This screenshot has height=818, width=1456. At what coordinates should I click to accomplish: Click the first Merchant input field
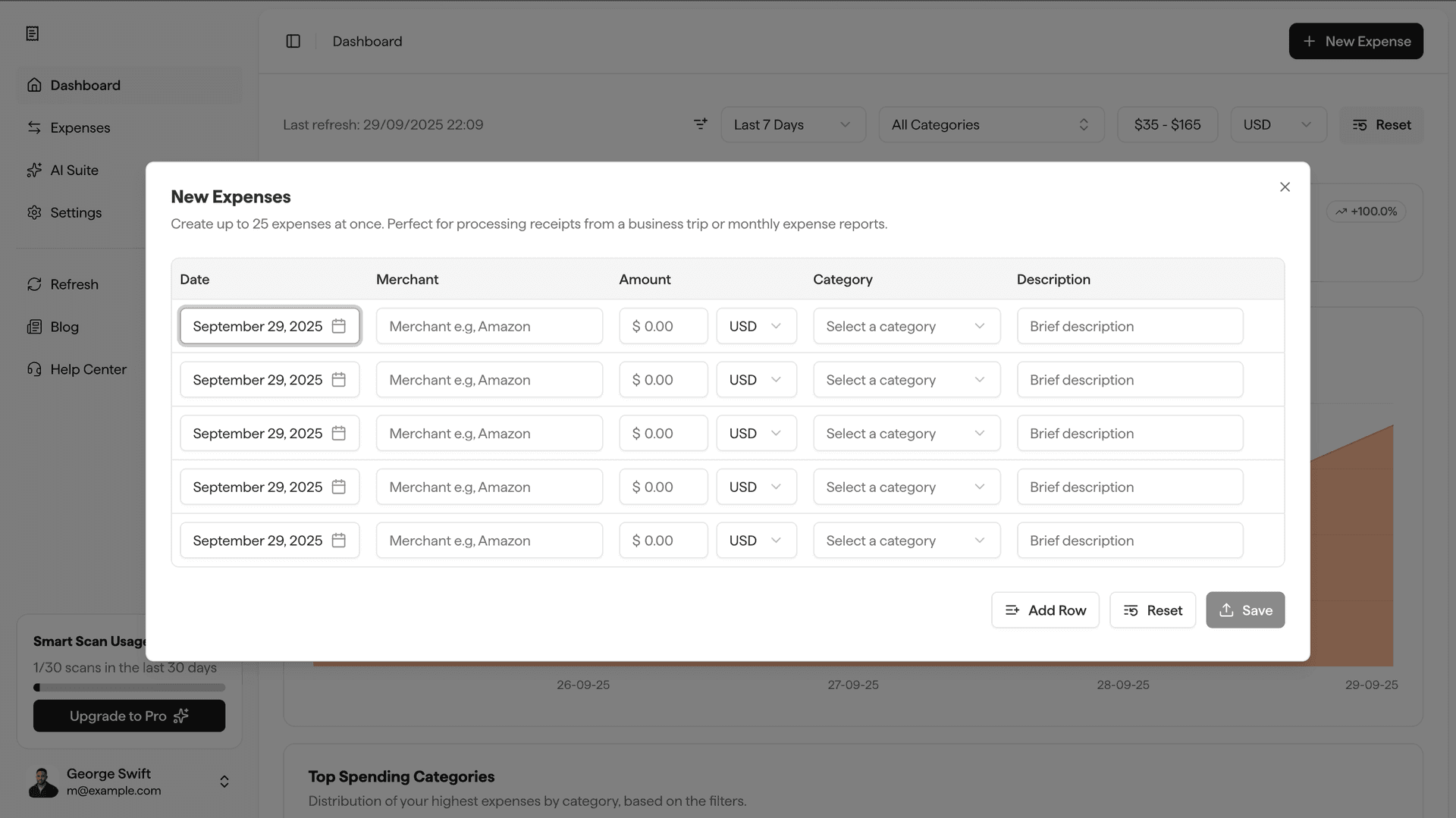click(x=489, y=326)
